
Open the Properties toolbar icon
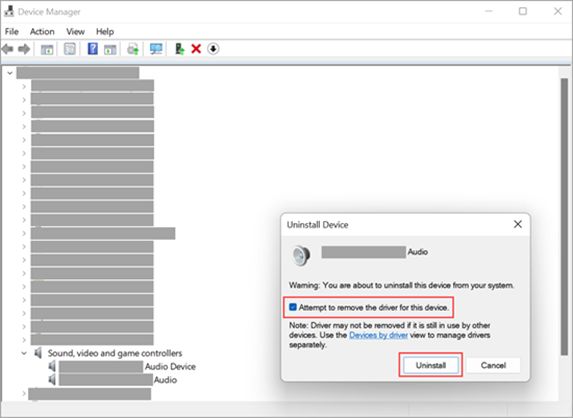click(x=69, y=49)
